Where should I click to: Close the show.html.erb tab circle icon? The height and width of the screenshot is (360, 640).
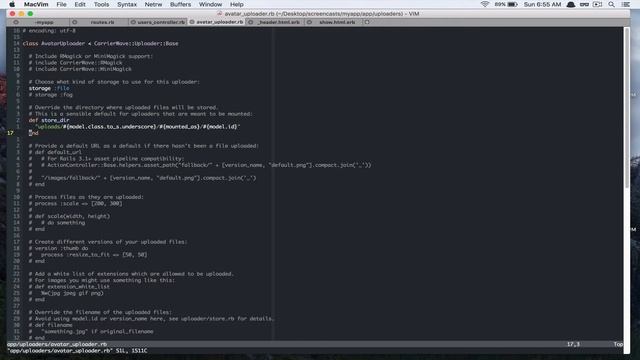point(309,22)
